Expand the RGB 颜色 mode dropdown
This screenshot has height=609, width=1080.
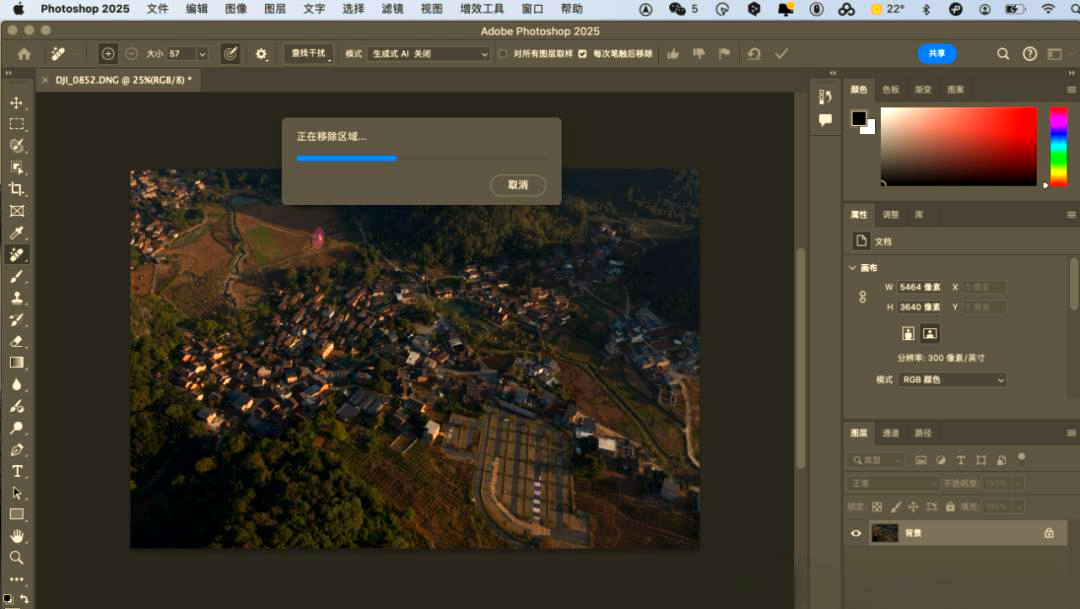(952, 380)
